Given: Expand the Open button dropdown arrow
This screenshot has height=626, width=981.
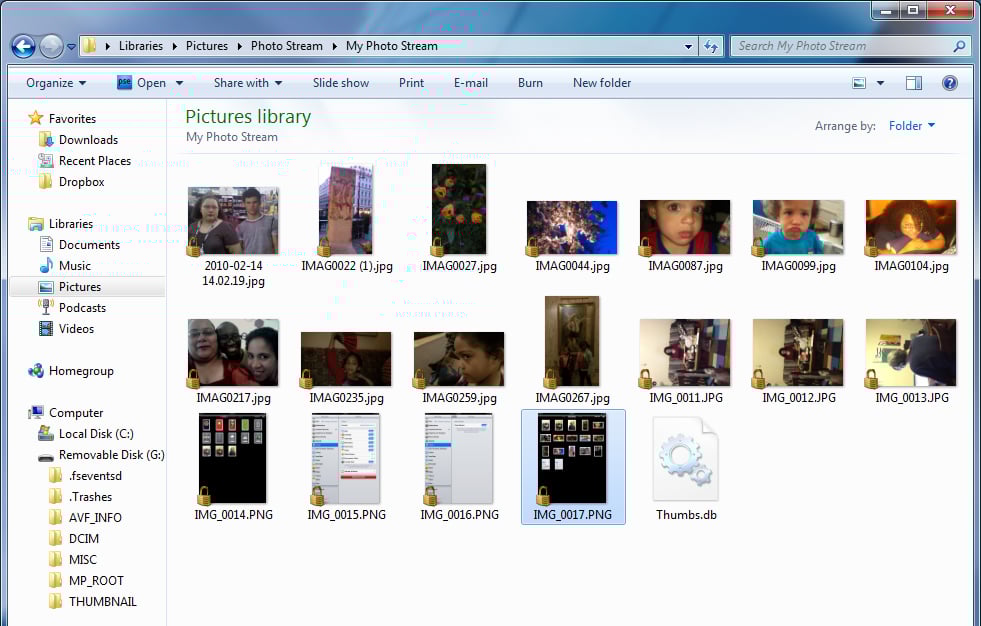Looking at the screenshot, I should pyautogui.click(x=180, y=83).
